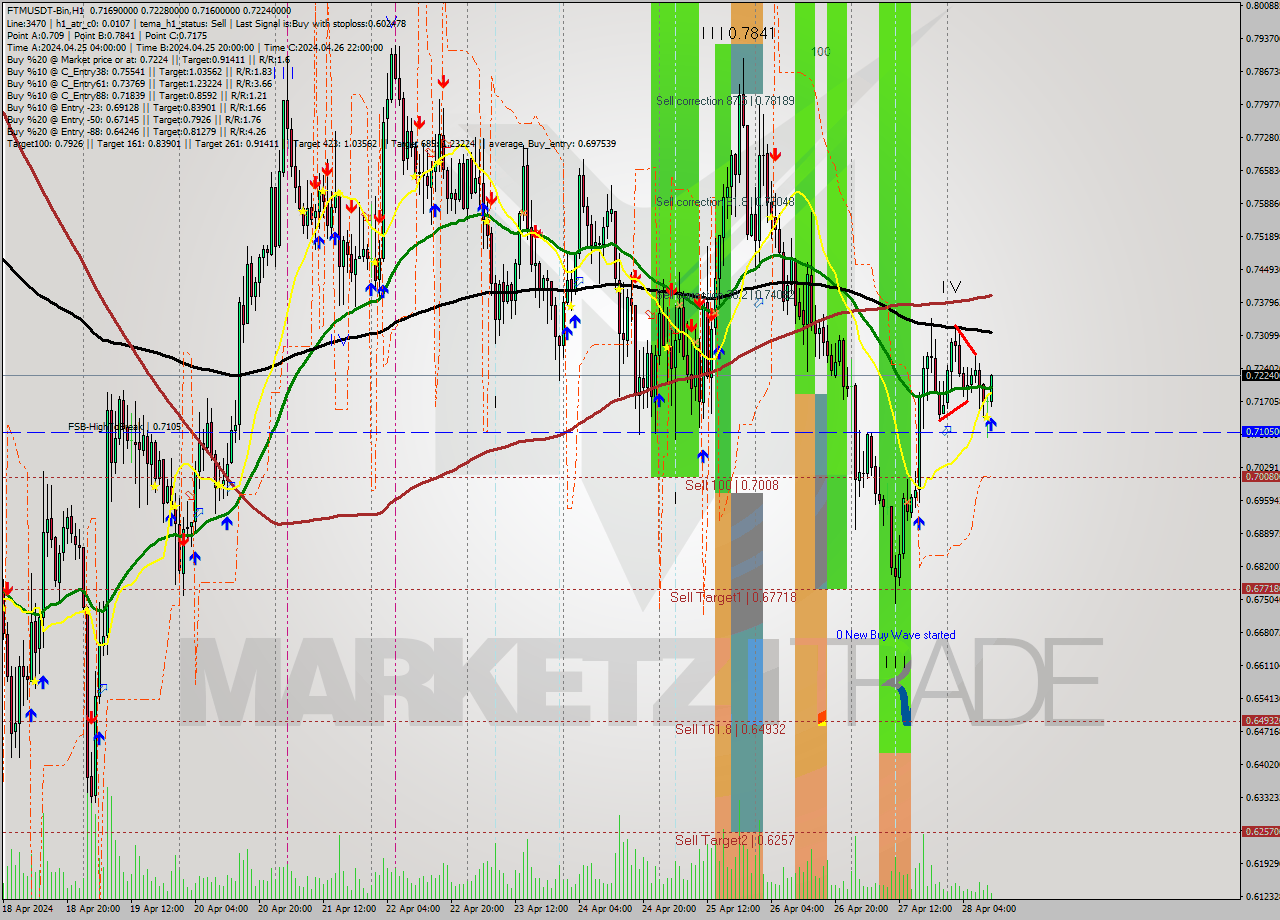Click the '28 Apr 04:00' time axis label
Screen dimensions: 1280x920
989,909
